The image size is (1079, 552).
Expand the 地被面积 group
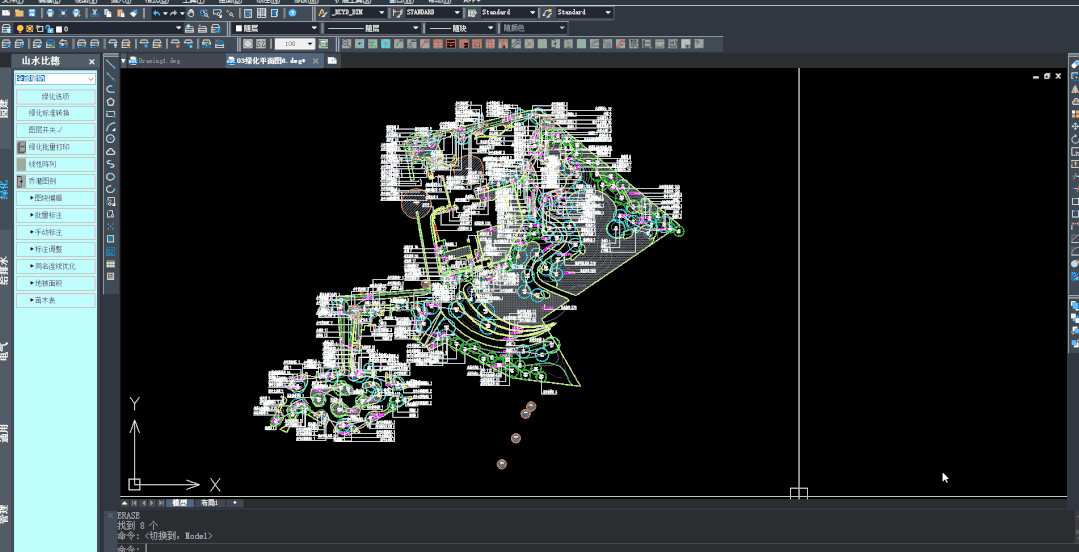coord(56,284)
